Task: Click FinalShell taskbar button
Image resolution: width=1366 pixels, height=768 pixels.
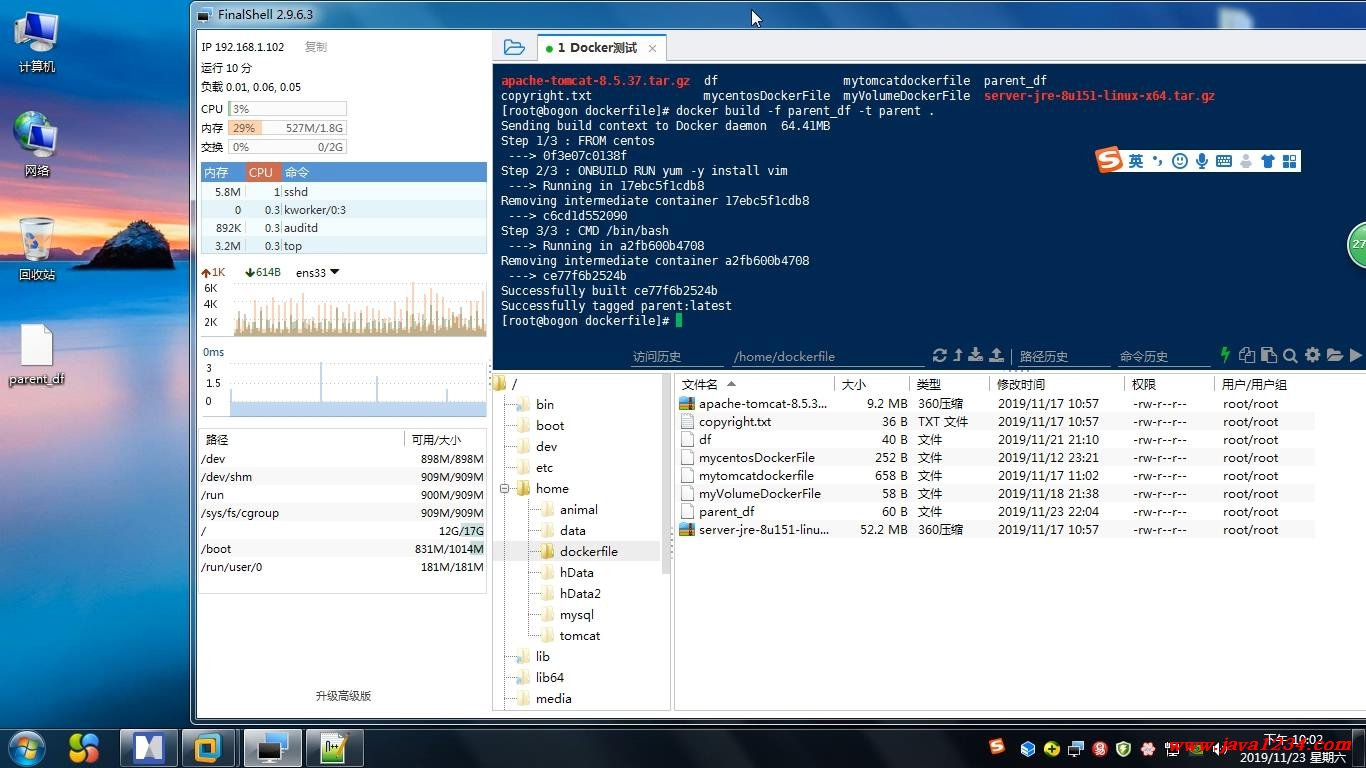Action: pos(274,748)
